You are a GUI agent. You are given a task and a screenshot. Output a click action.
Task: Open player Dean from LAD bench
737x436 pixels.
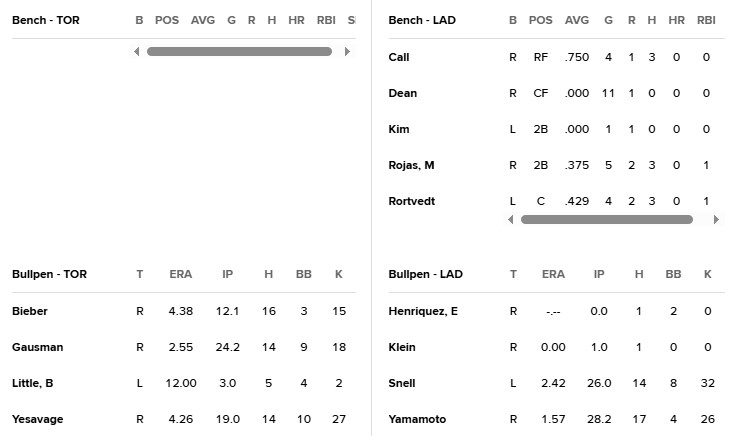coord(402,93)
